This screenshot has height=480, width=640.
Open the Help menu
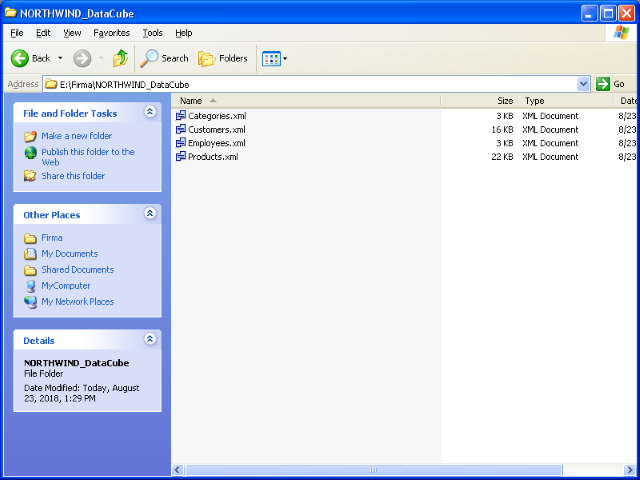coord(184,33)
